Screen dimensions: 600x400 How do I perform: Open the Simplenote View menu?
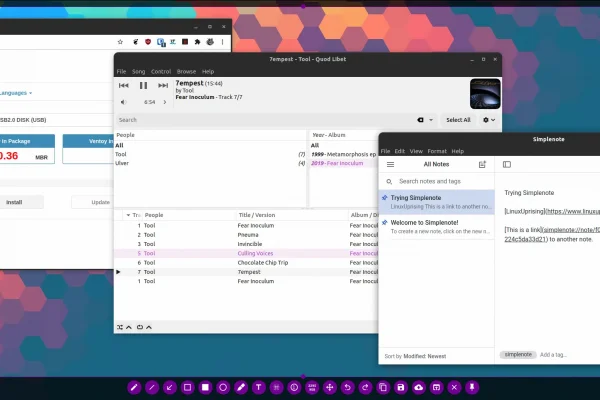click(x=416, y=151)
